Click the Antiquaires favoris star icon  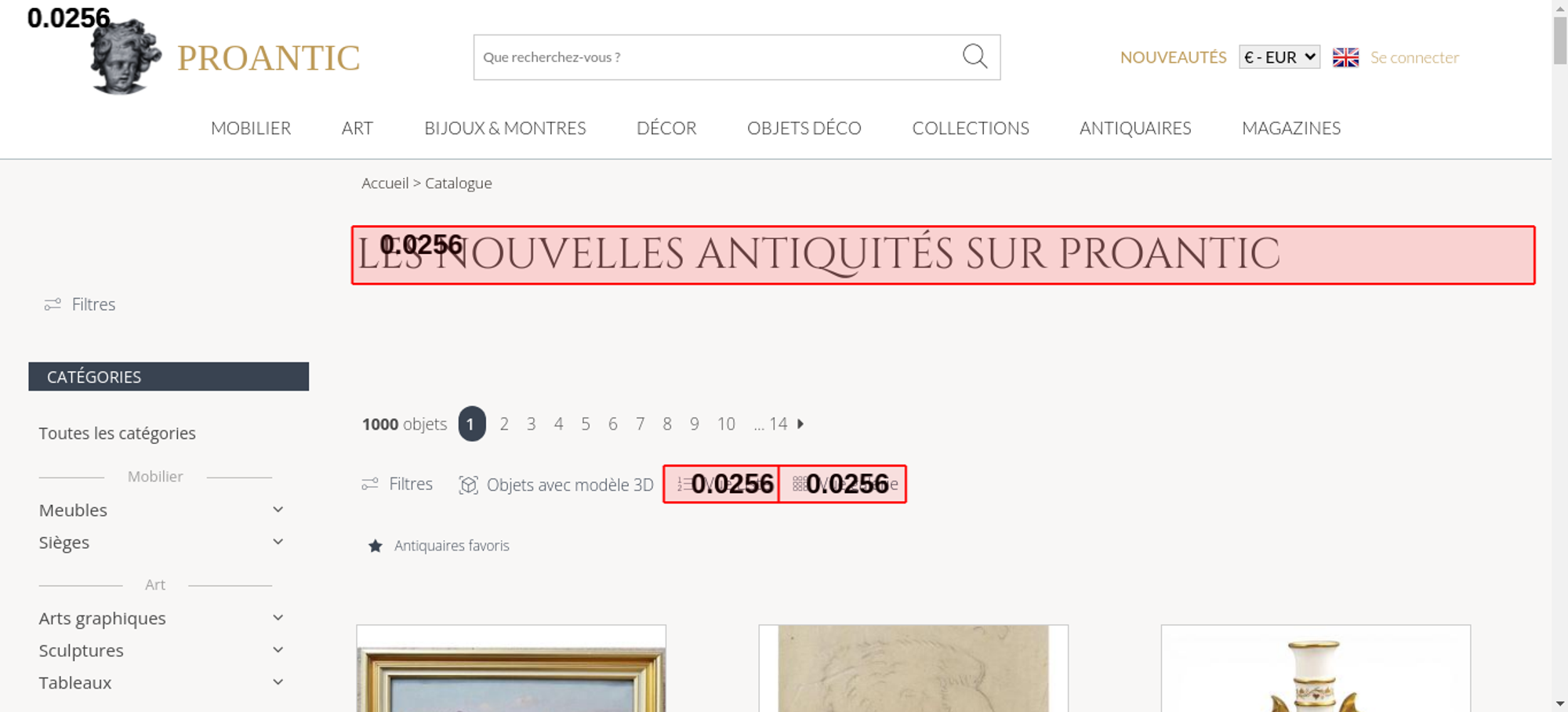click(376, 546)
